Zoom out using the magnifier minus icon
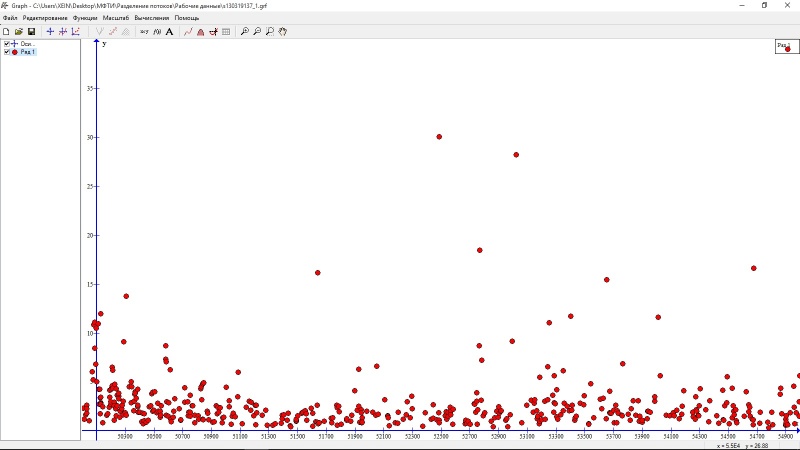800x450 pixels. click(257, 32)
